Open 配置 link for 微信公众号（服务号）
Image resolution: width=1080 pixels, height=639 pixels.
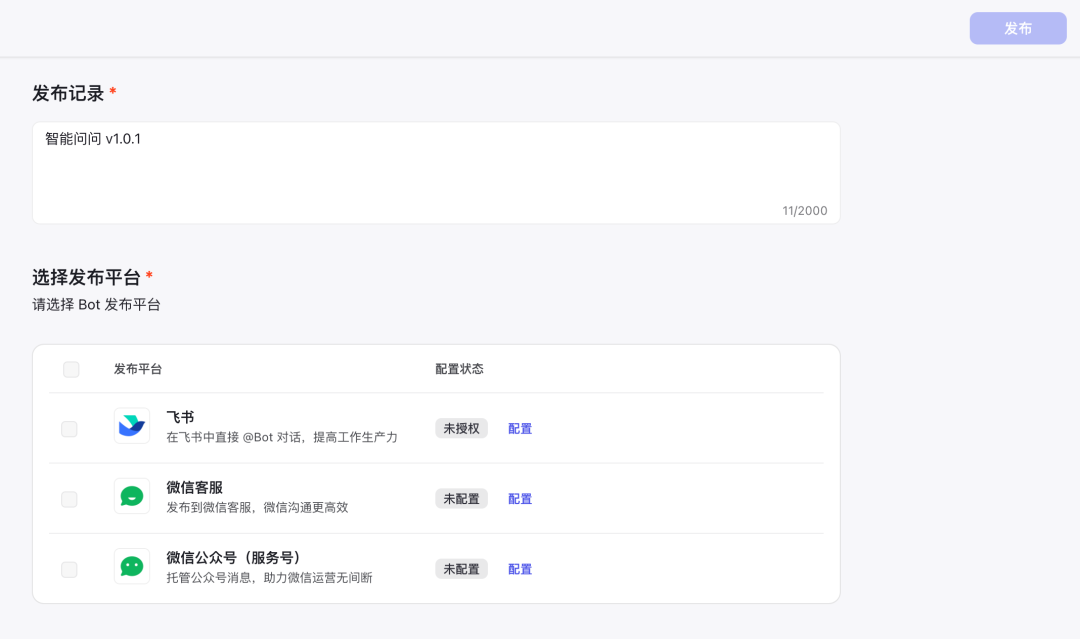pos(520,569)
